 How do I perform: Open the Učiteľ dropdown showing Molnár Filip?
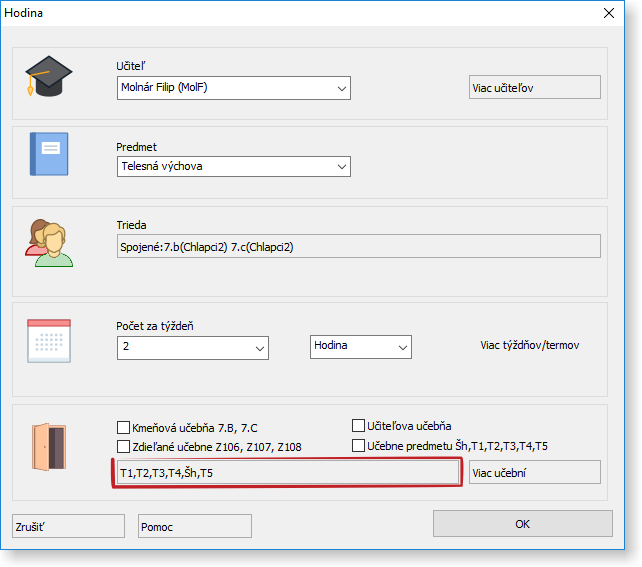[233, 88]
